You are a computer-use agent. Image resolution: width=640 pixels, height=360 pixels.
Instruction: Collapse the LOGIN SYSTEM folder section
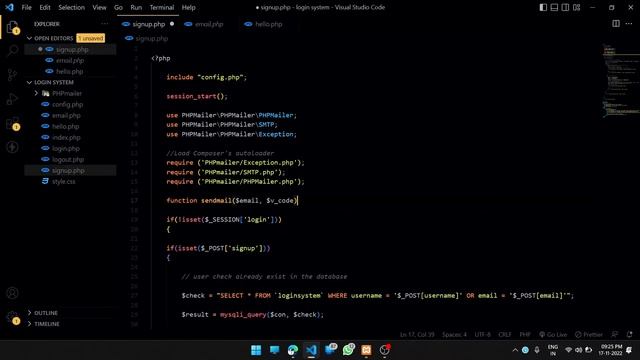point(29,82)
